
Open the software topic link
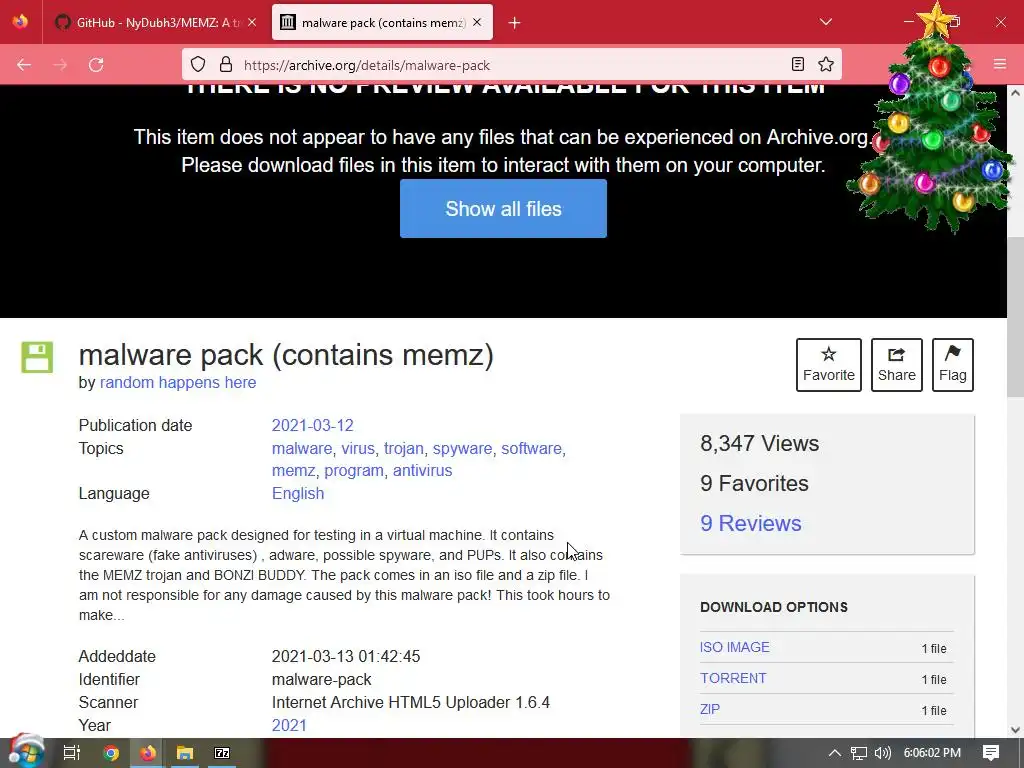coord(531,449)
